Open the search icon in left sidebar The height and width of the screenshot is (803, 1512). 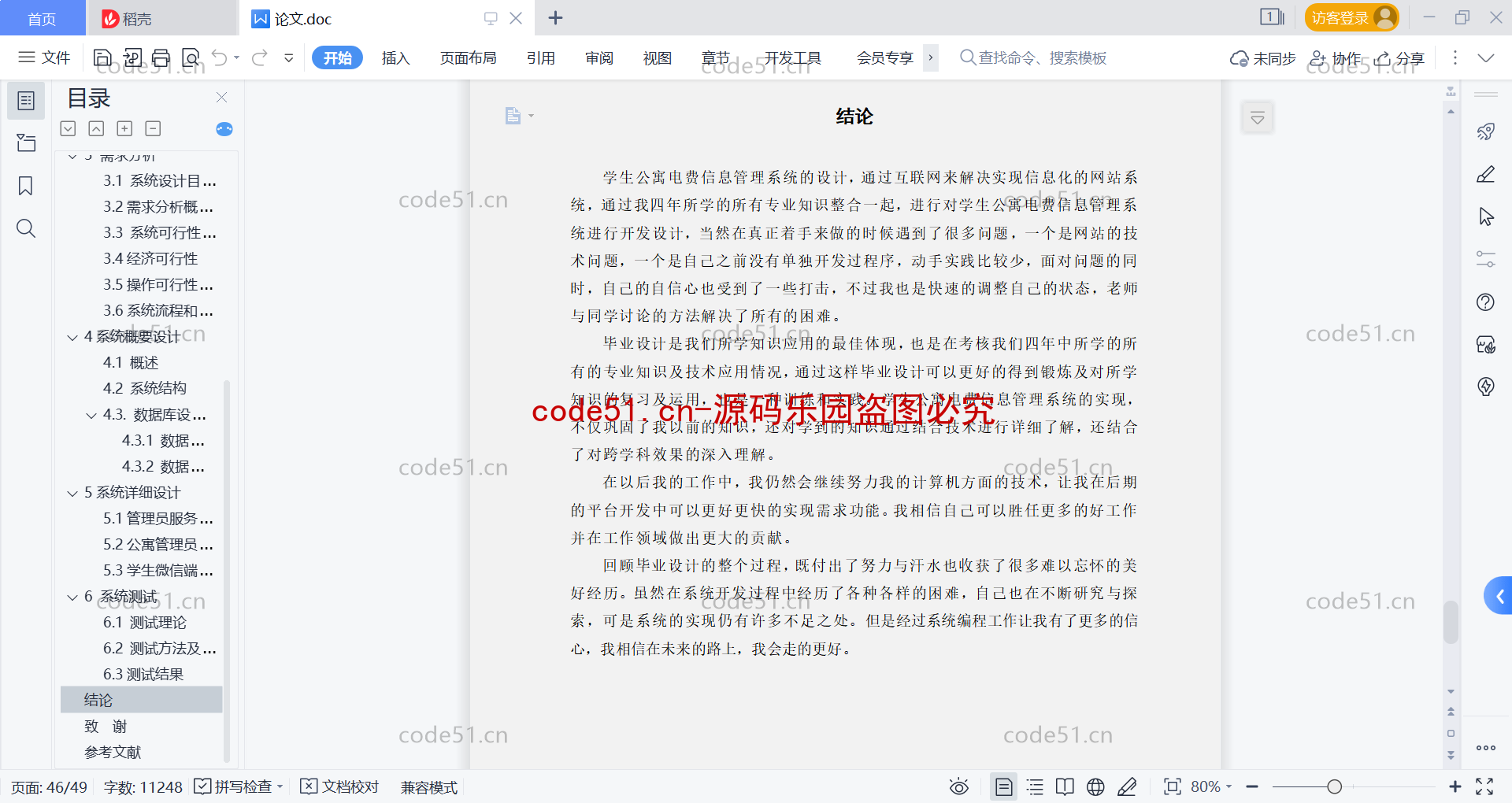tap(26, 228)
